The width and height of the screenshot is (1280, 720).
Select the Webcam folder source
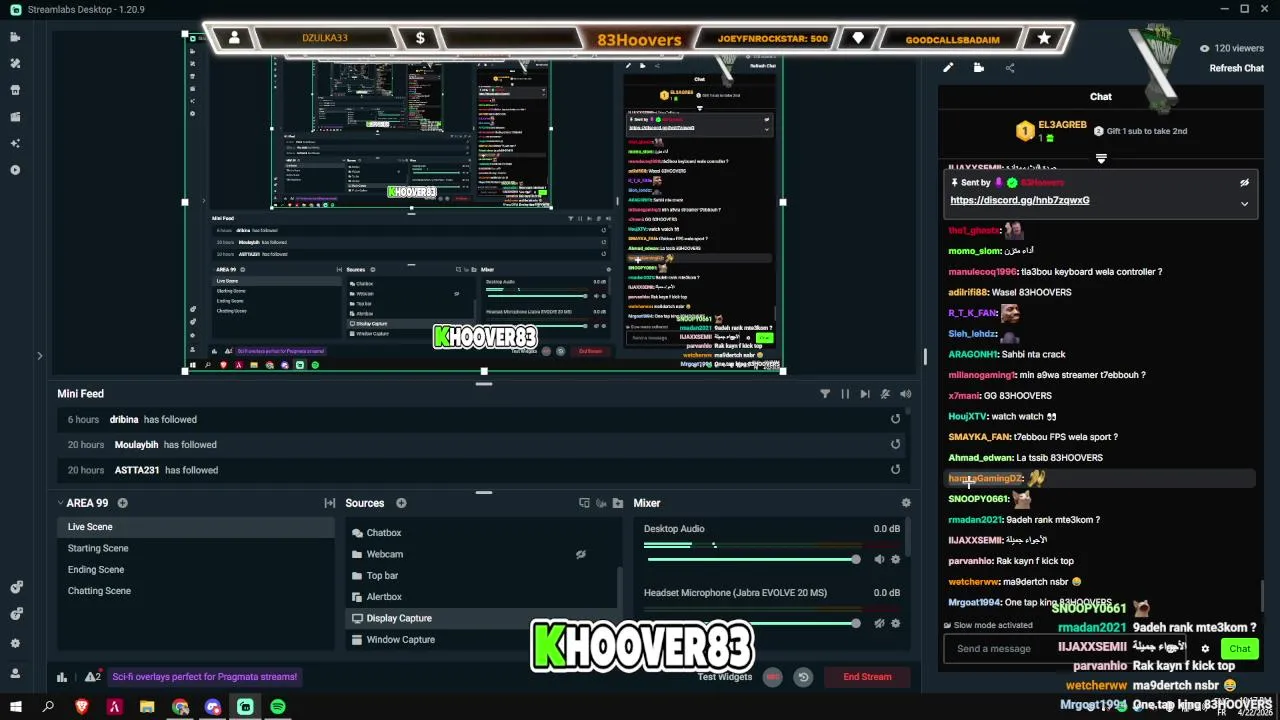point(482,554)
